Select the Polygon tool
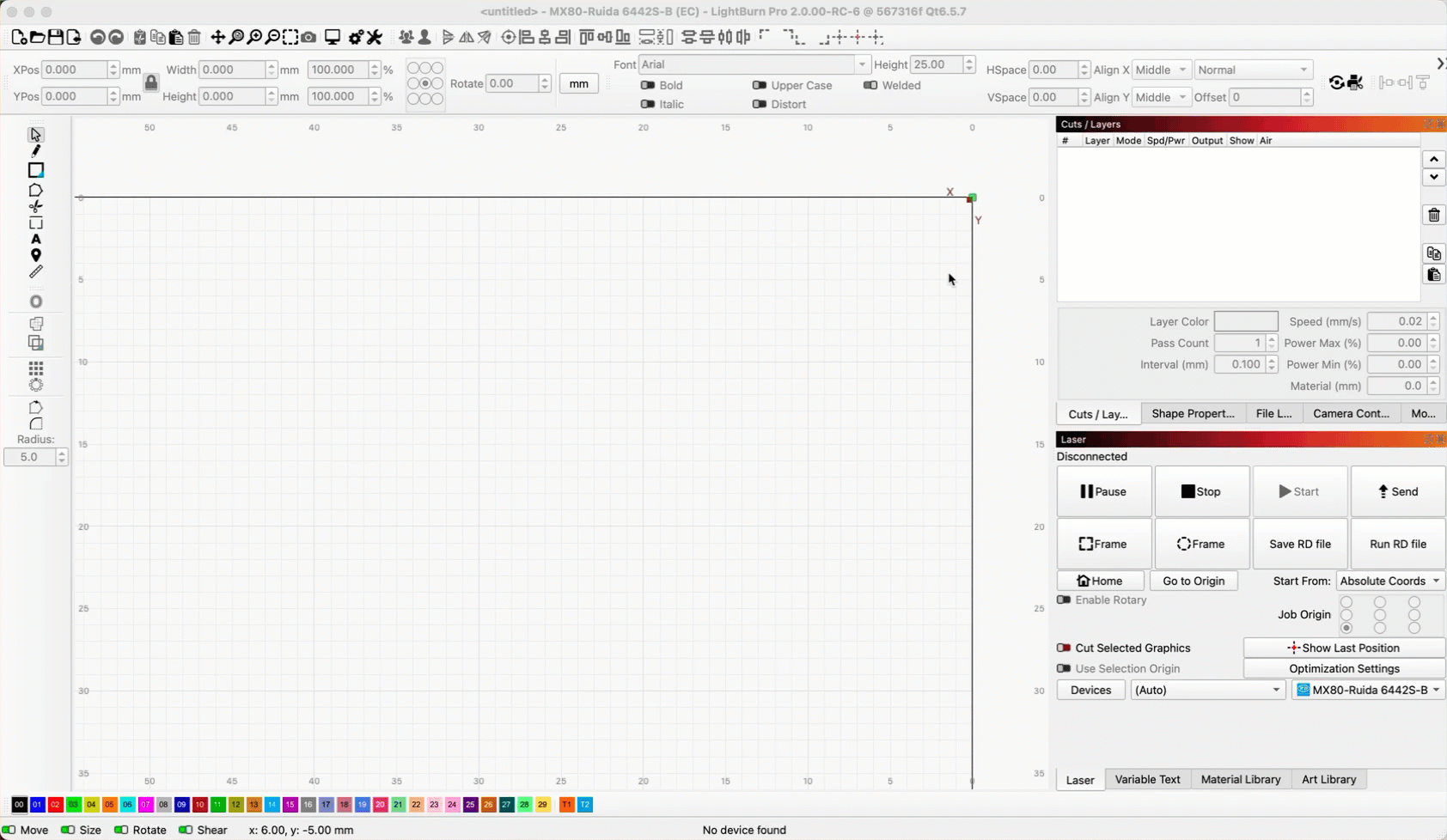The height and width of the screenshot is (840, 1447). pyautogui.click(x=35, y=190)
